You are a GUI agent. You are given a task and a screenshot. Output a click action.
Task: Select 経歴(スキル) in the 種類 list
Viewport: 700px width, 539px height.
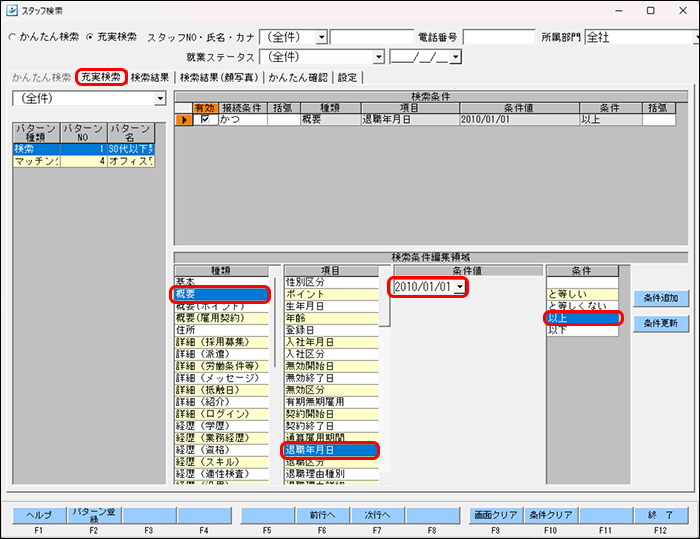pos(222,462)
